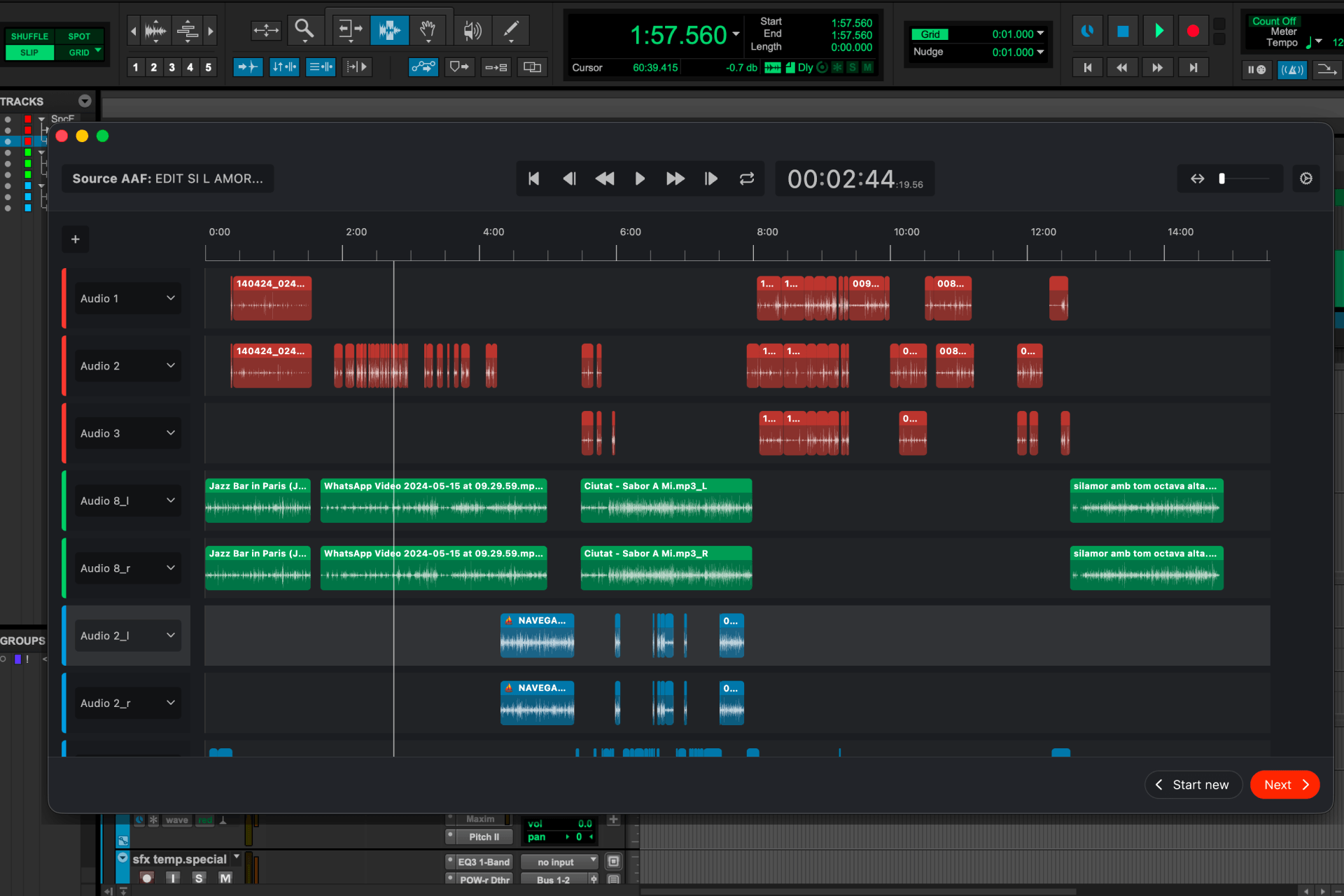Switch edit mode to SPOT
This screenshot has height=896, width=1344.
tap(79, 36)
